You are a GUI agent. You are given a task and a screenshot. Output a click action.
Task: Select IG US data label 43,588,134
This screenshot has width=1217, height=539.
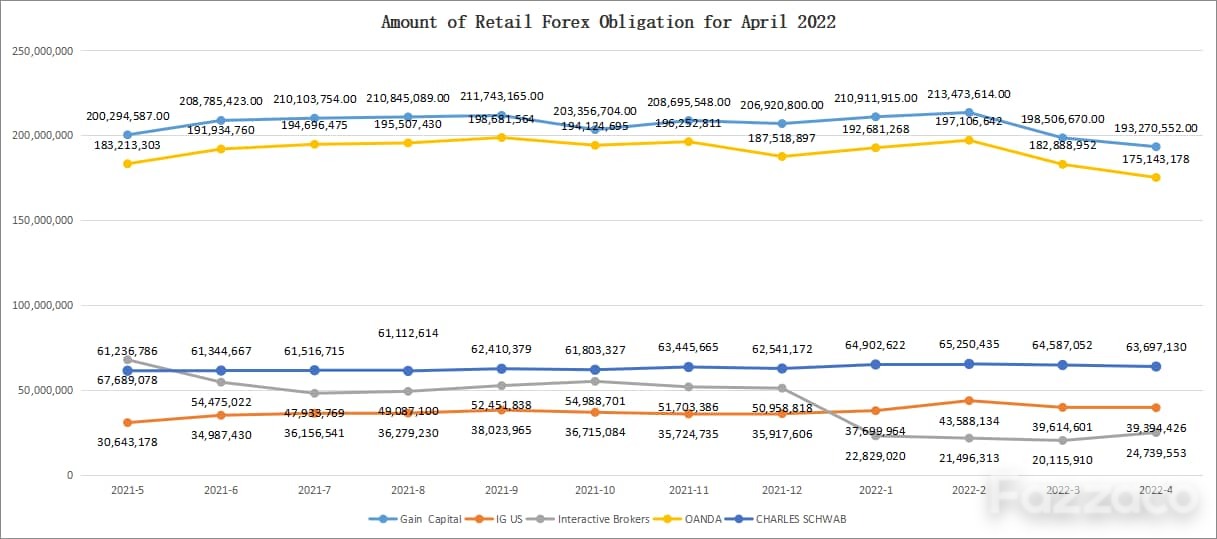coord(969,421)
